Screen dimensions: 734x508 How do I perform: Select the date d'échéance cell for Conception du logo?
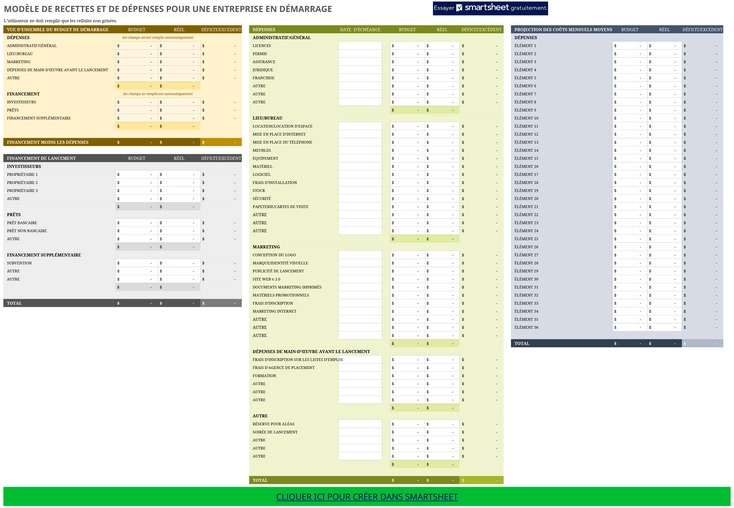pyautogui.click(x=360, y=255)
